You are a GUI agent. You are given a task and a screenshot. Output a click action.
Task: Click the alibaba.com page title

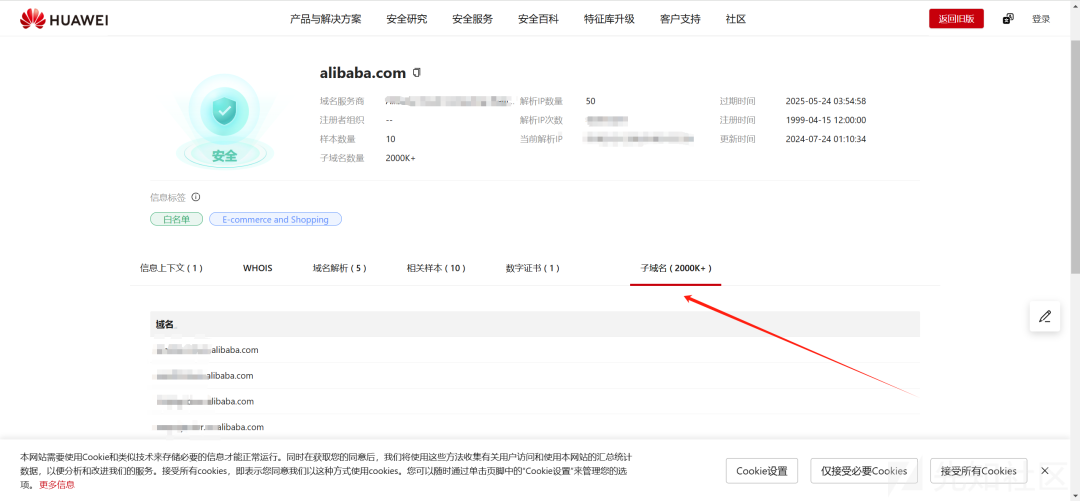click(x=363, y=72)
